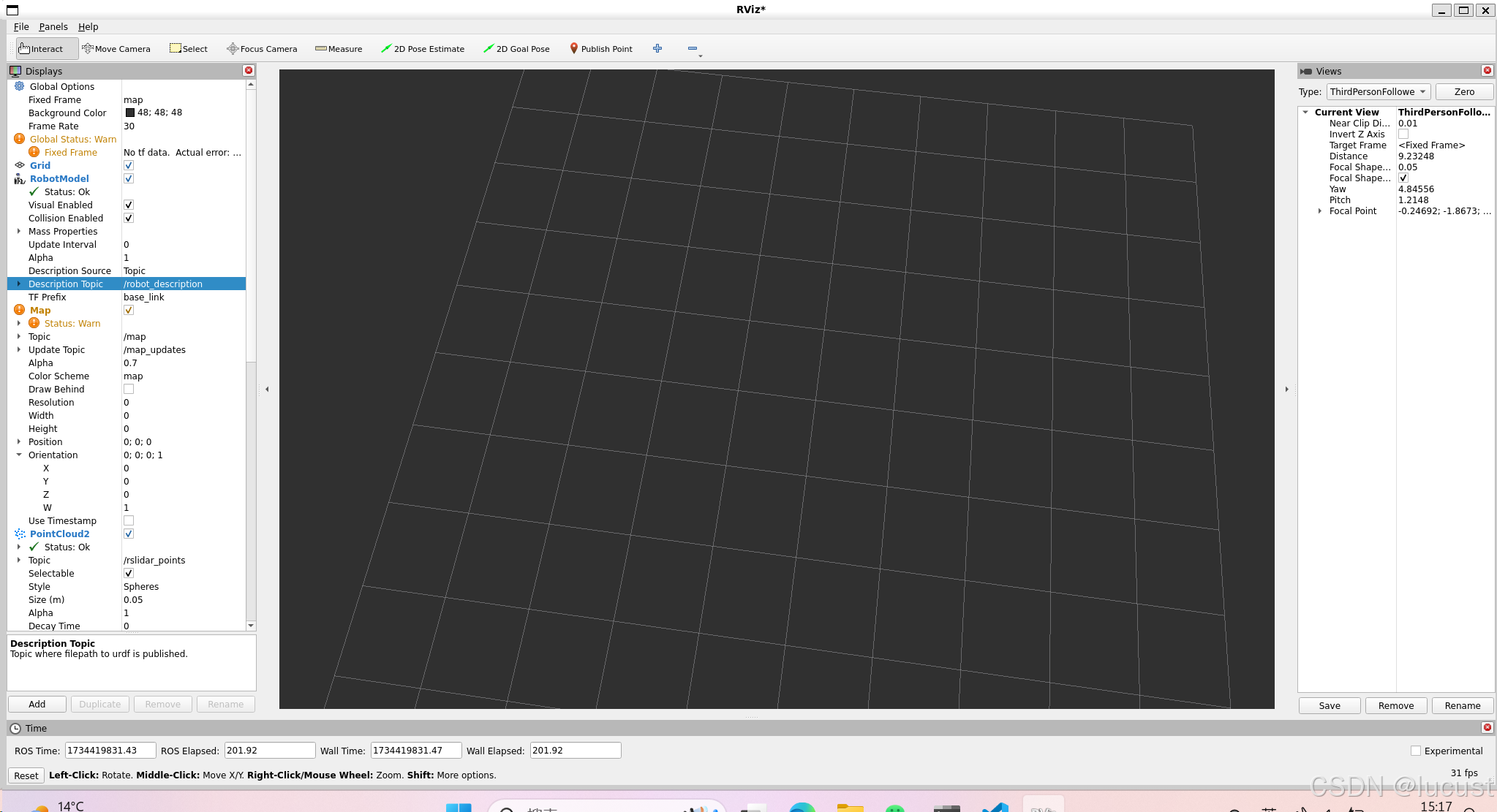
Task: Save the current view
Action: point(1330,705)
